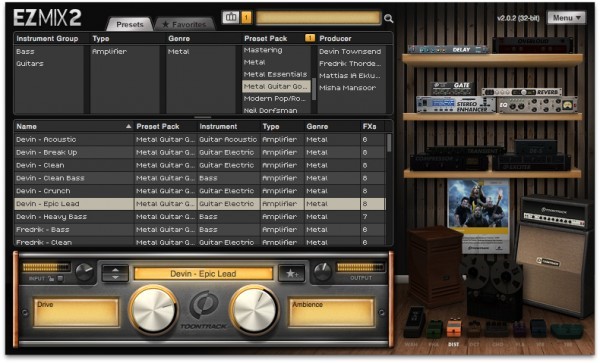Focus the preset search field
Viewport: 600px width, 363px height.
[x=318, y=18]
